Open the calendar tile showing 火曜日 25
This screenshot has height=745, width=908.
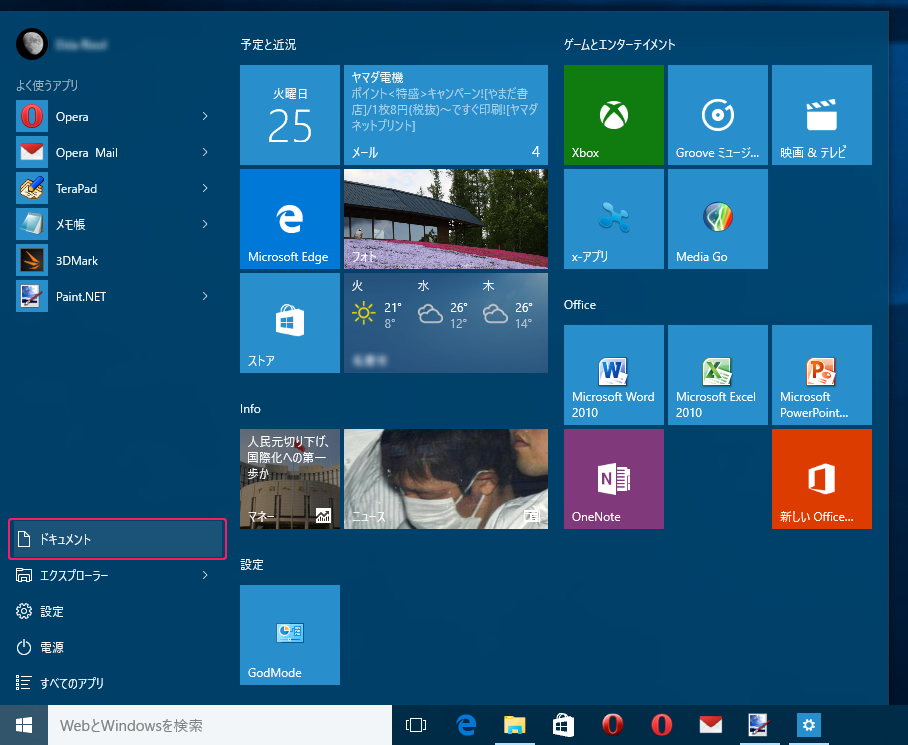click(x=290, y=115)
